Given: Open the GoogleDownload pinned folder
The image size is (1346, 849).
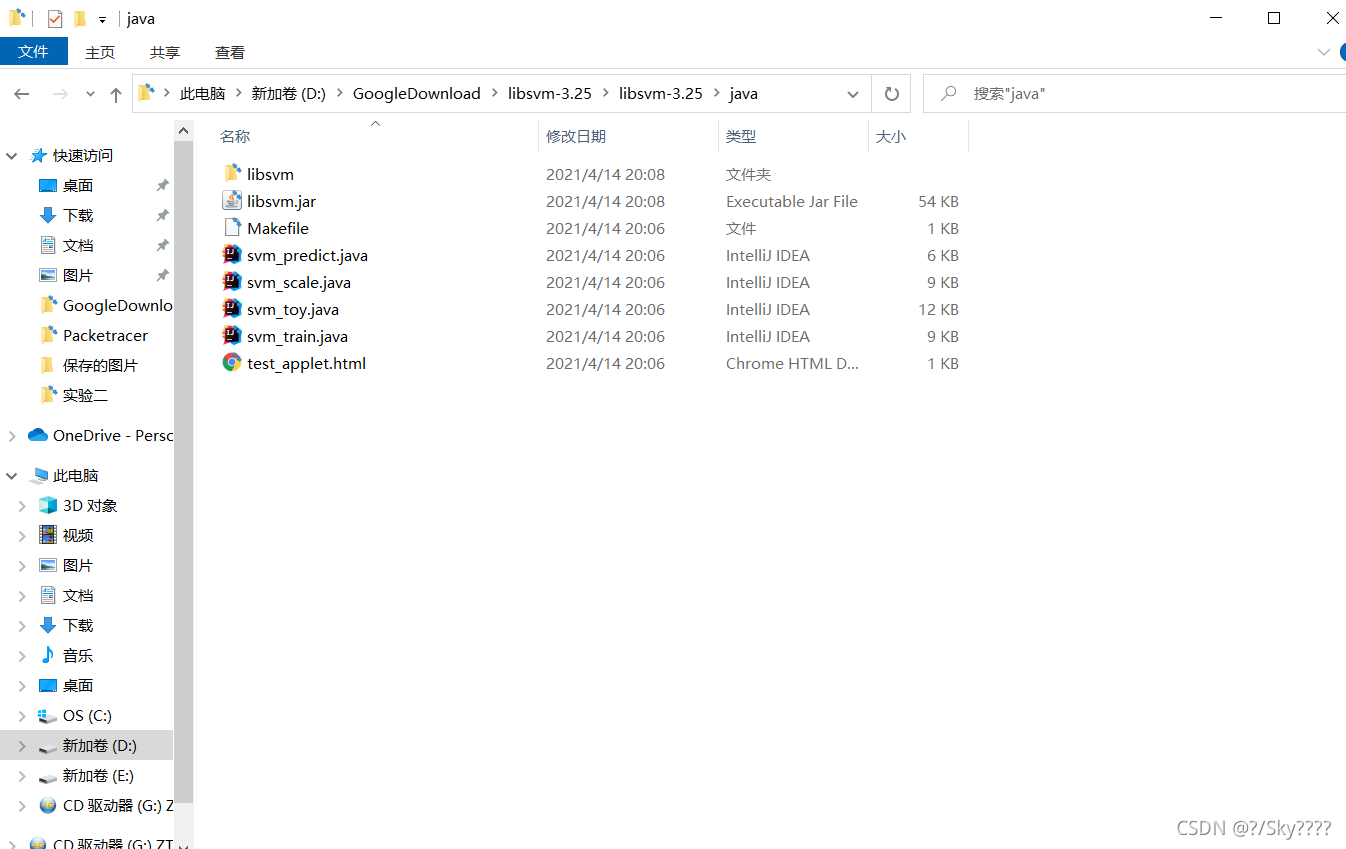Looking at the screenshot, I should (105, 305).
